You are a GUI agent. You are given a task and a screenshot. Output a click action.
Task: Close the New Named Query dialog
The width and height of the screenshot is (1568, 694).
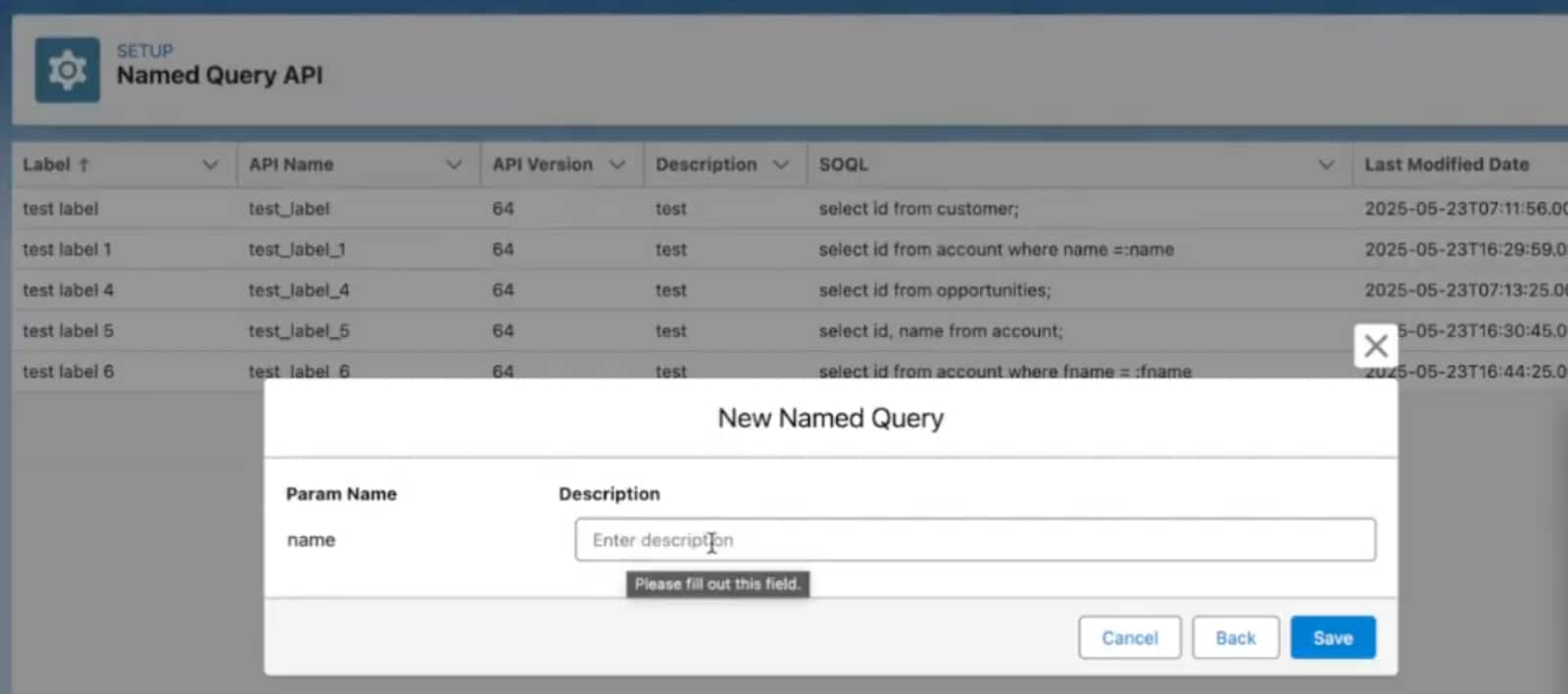tap(1375, 345)
